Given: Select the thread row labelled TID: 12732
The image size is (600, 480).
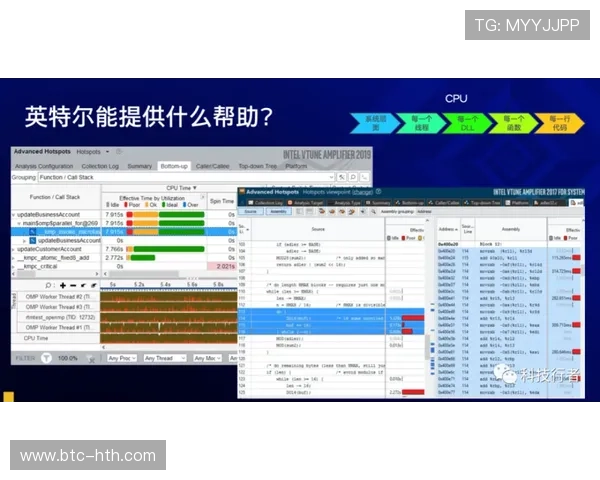Looking at the screenshot, I should click(x=60, y=317).
